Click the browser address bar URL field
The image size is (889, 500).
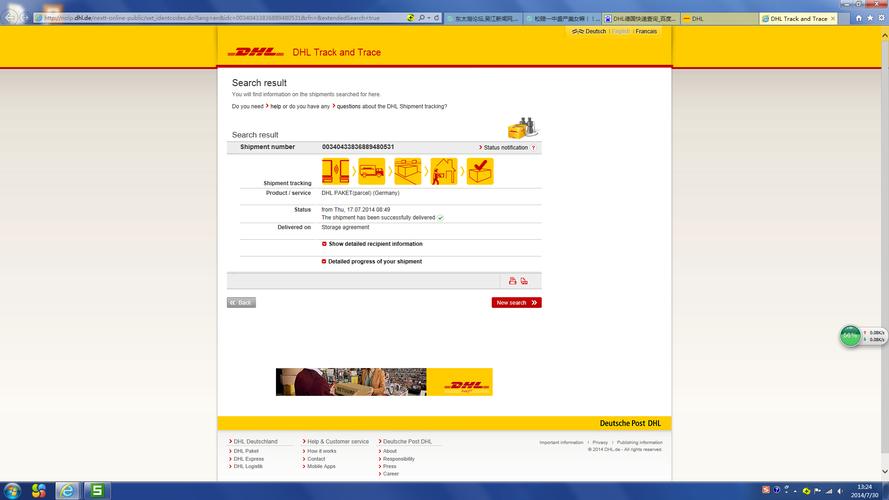point(221,18)
